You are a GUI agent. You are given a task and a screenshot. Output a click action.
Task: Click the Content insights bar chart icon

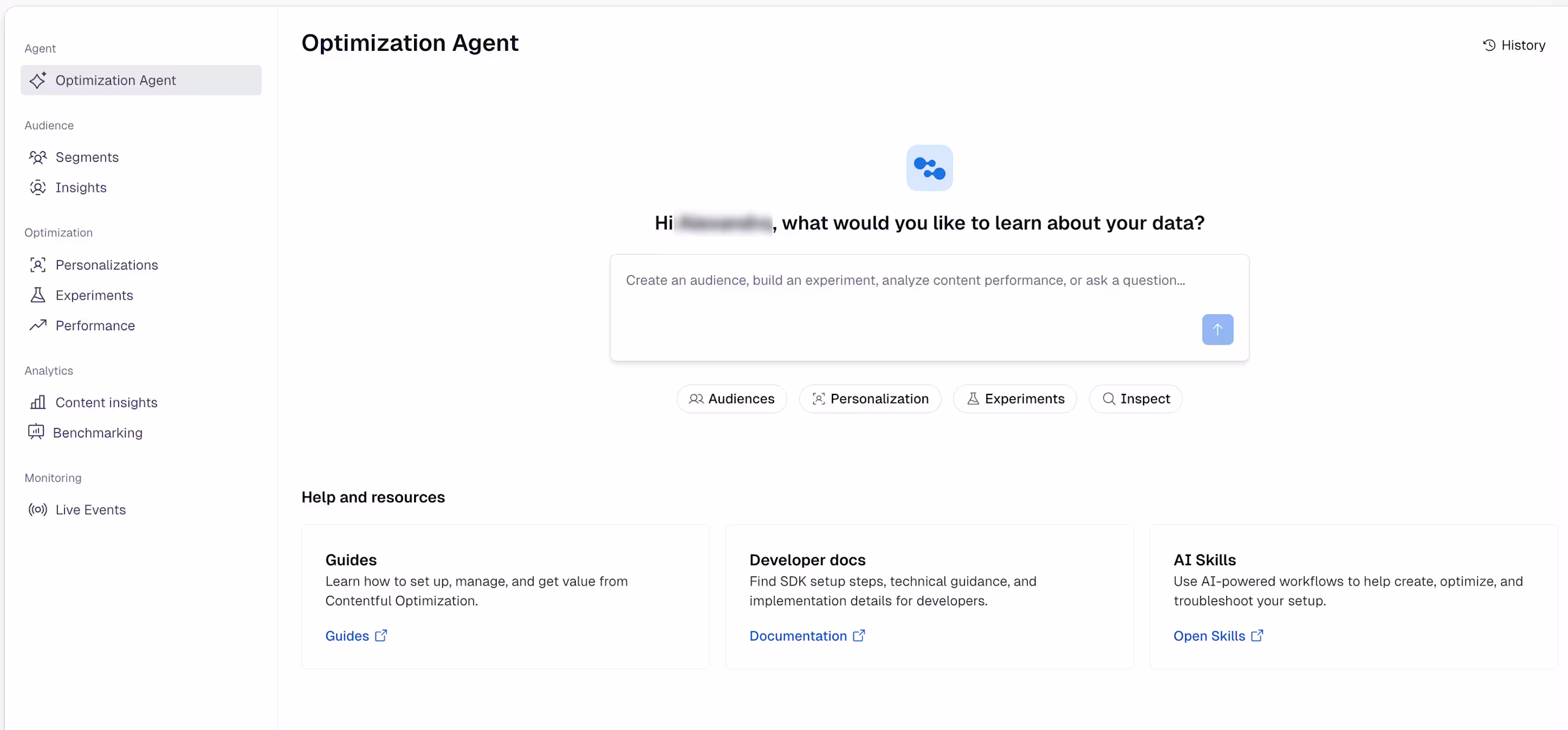(38, 402)
